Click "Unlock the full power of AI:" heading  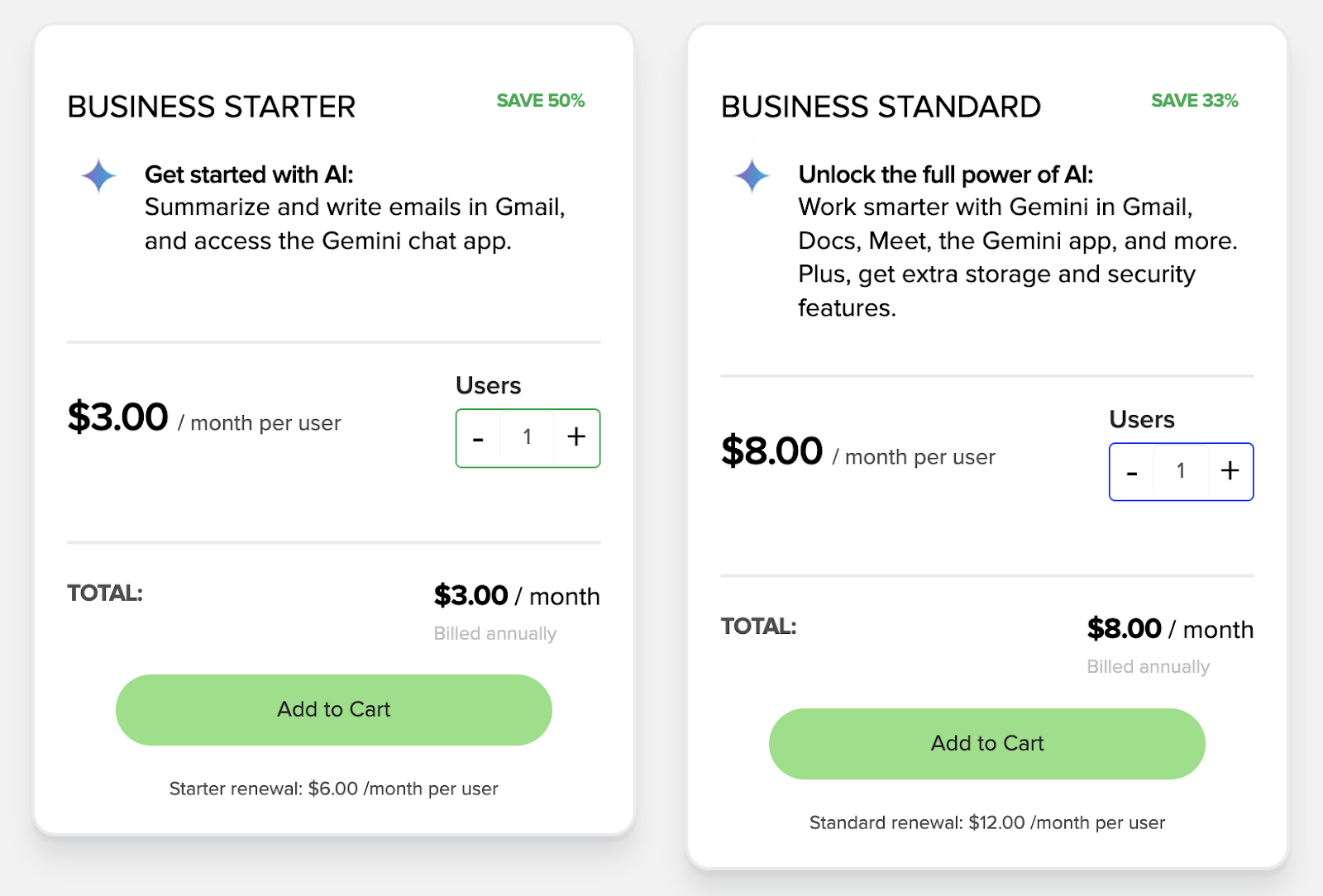(x=945, y=174)
